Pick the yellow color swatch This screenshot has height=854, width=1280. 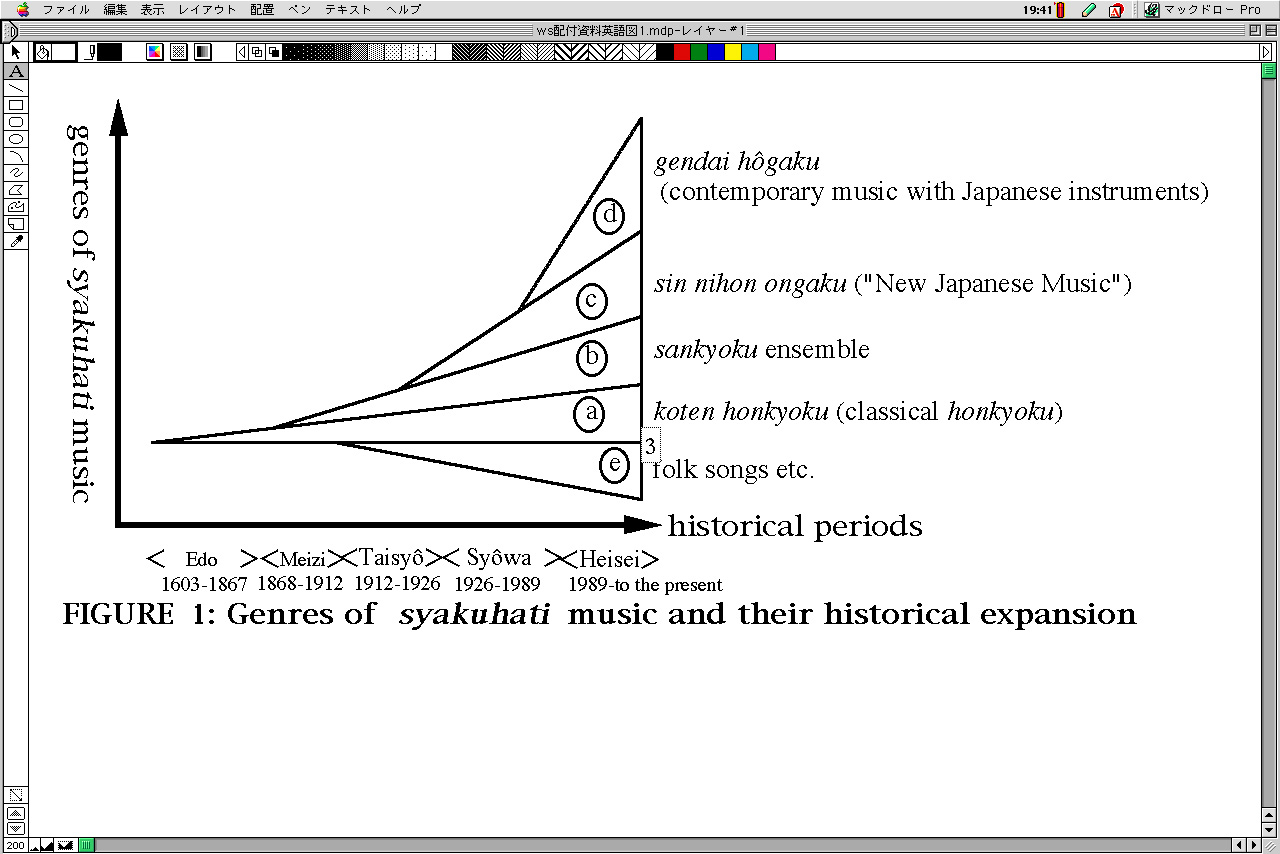pyautogui.click(x=733, y=52)
